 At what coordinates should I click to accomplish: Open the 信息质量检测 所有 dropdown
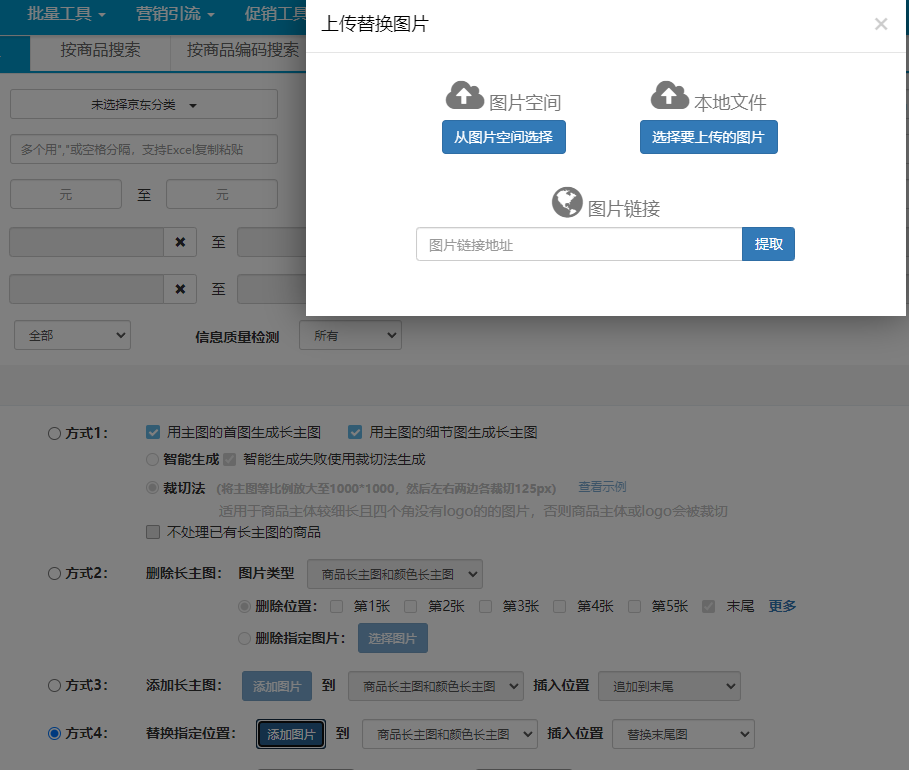[349, 336]
